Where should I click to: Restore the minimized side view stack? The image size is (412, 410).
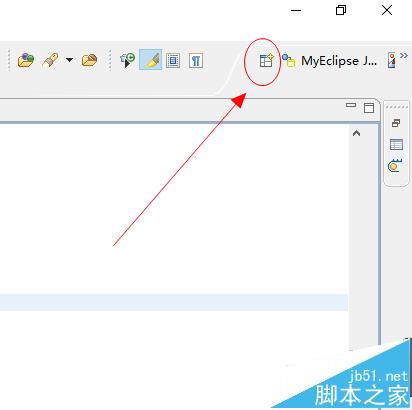(396, 123)
